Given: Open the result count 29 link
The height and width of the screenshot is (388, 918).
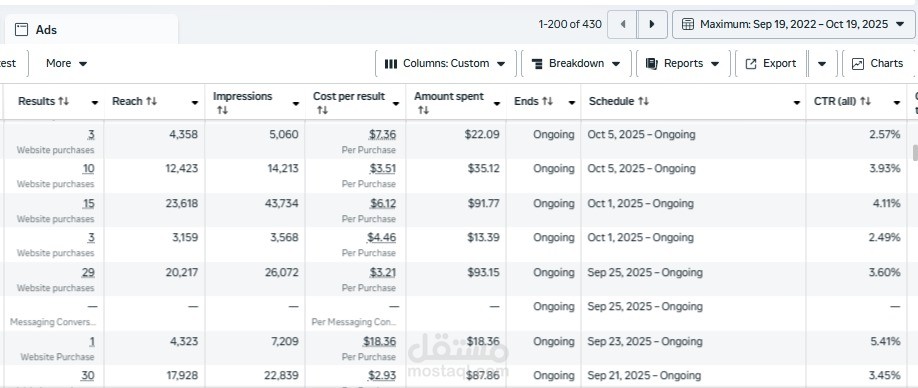Looking at the screenshot, I should pyautogui.click(x=88, y=272).
